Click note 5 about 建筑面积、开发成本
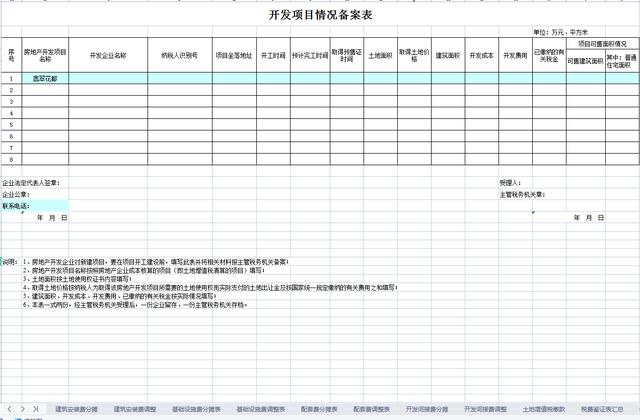640x420 pixels. pyautogui.click(x=120, y=296)
